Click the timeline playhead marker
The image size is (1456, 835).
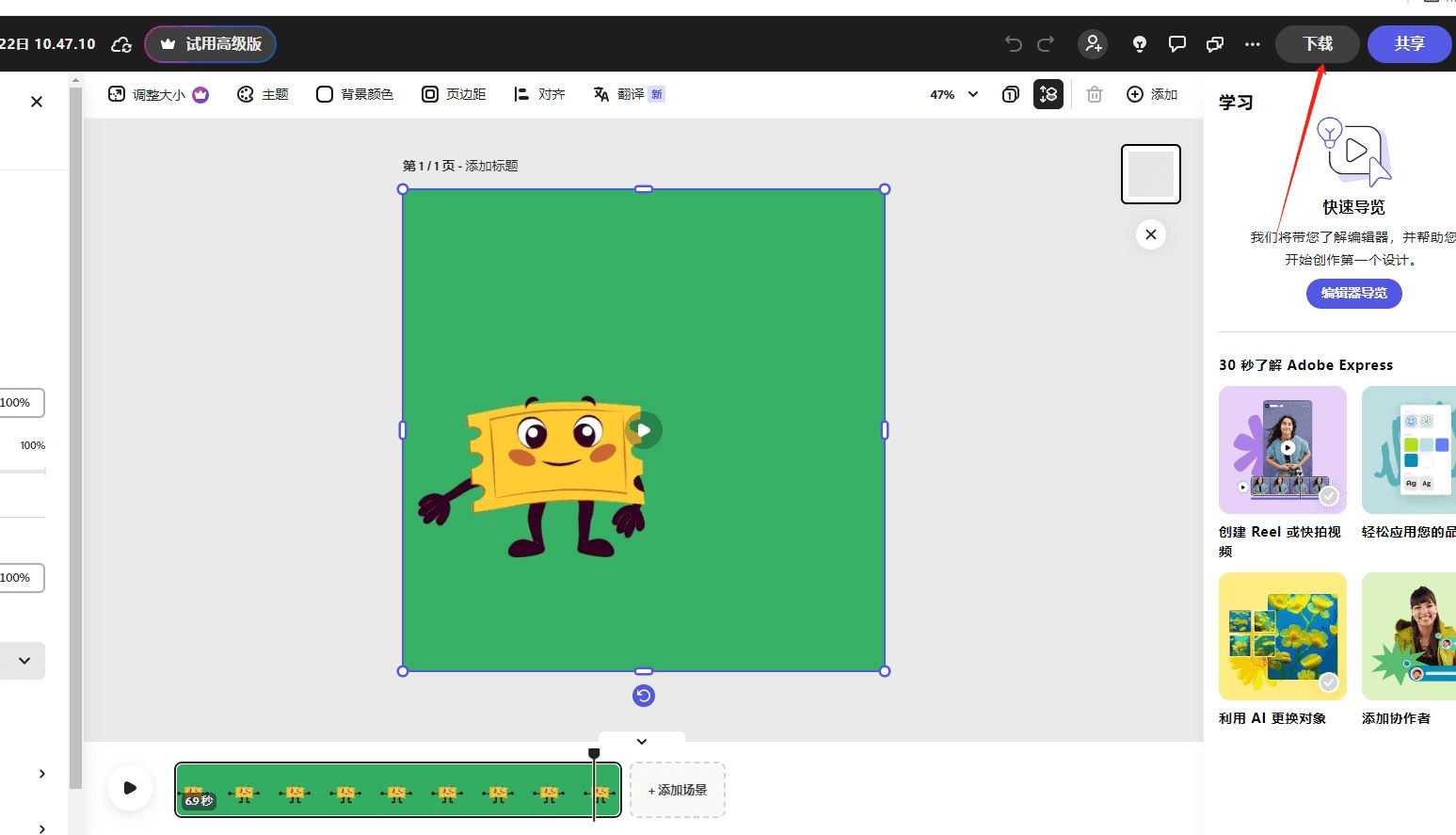pyautogui.click(x=594, y=753)
